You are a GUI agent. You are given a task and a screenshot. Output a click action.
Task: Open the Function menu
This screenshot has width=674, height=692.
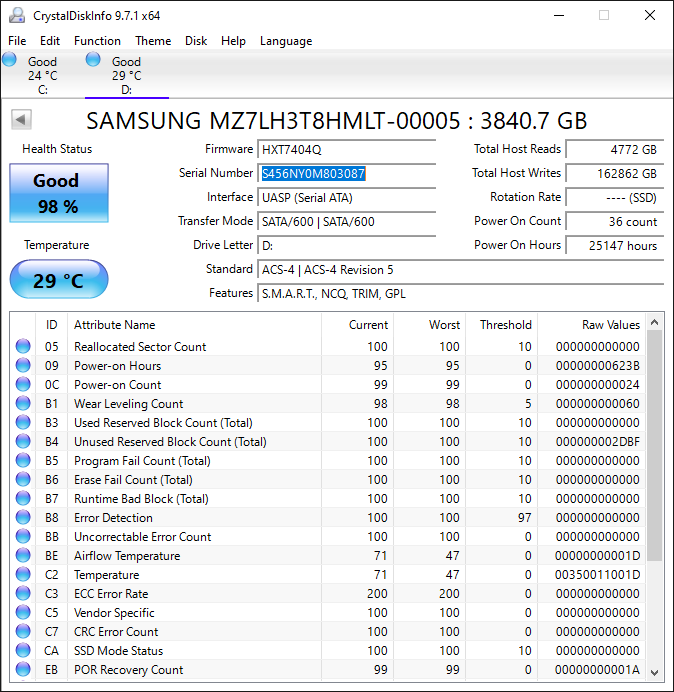tap(97, 41)
